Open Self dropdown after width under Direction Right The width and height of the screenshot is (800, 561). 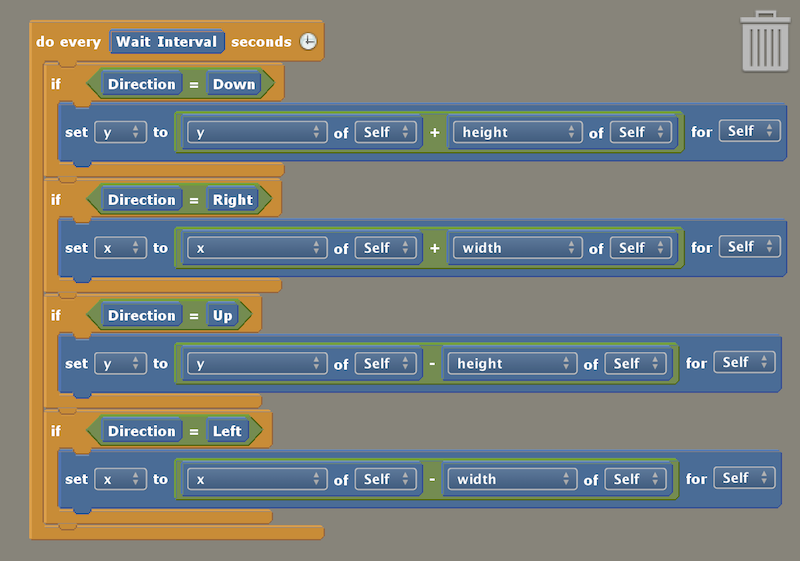click(641, 248)
